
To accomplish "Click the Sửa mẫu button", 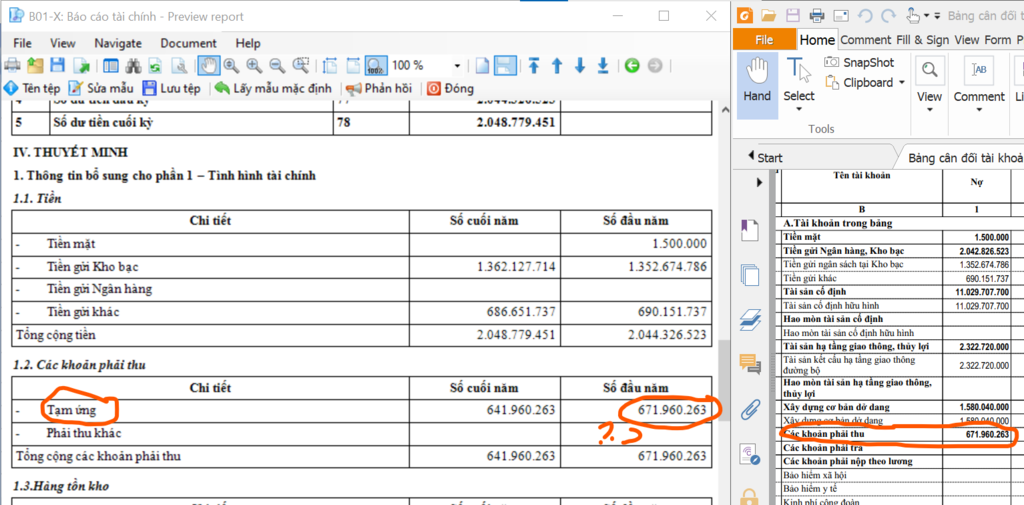I will pyautogui.click(x=101, y=88).
